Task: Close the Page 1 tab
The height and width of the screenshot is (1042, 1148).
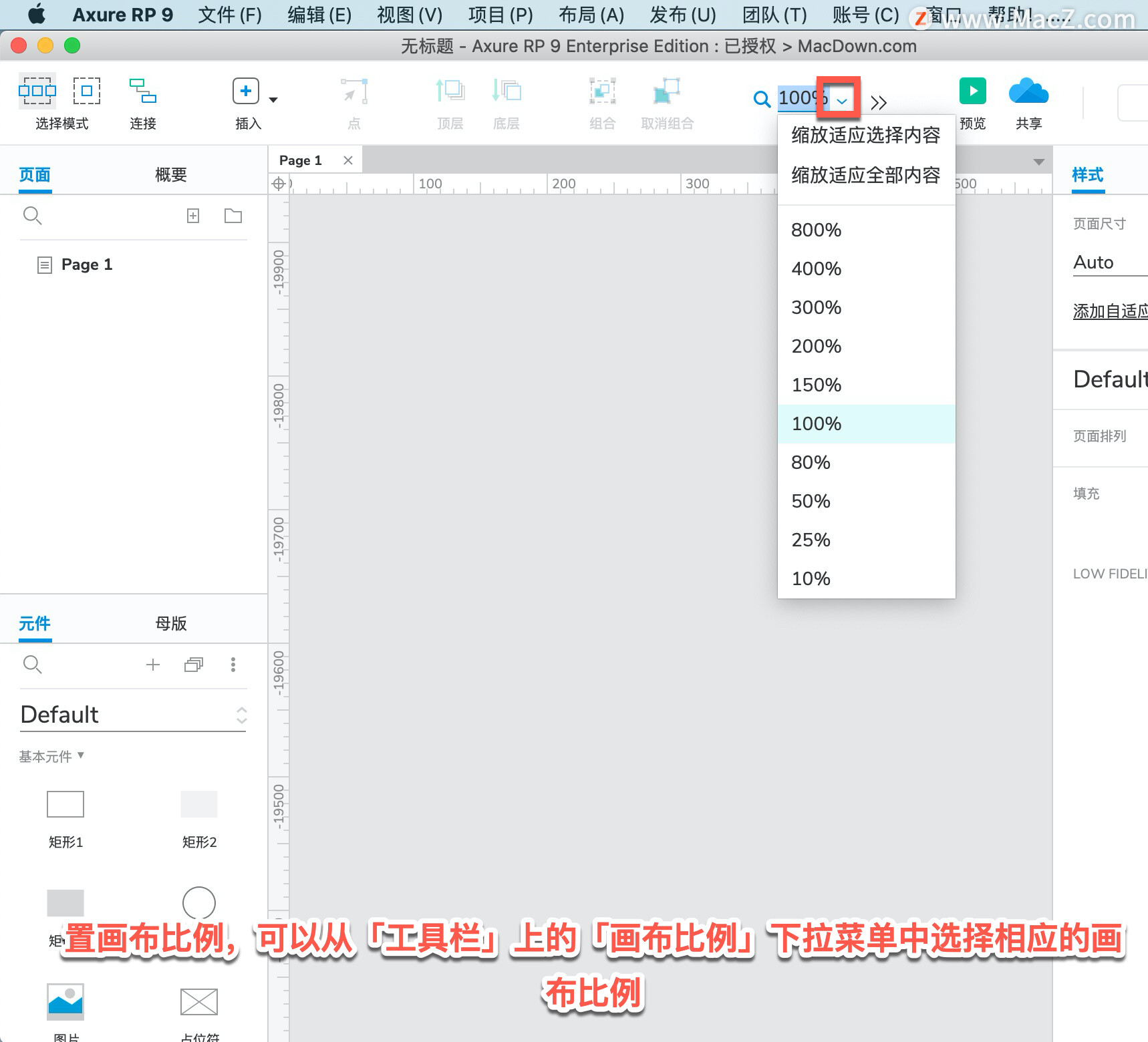Action: point(348,160)
